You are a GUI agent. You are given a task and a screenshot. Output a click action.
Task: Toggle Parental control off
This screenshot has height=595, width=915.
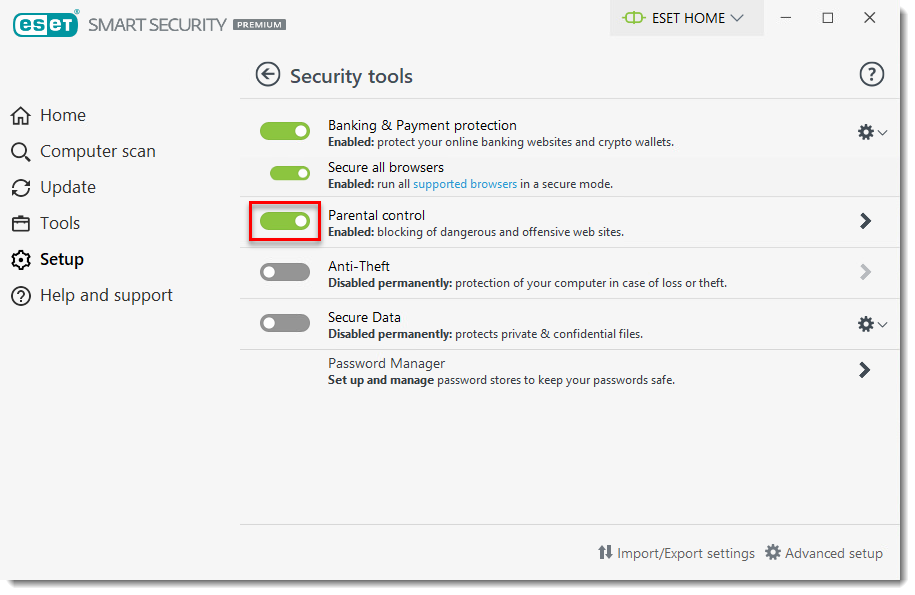click(285, 221)
